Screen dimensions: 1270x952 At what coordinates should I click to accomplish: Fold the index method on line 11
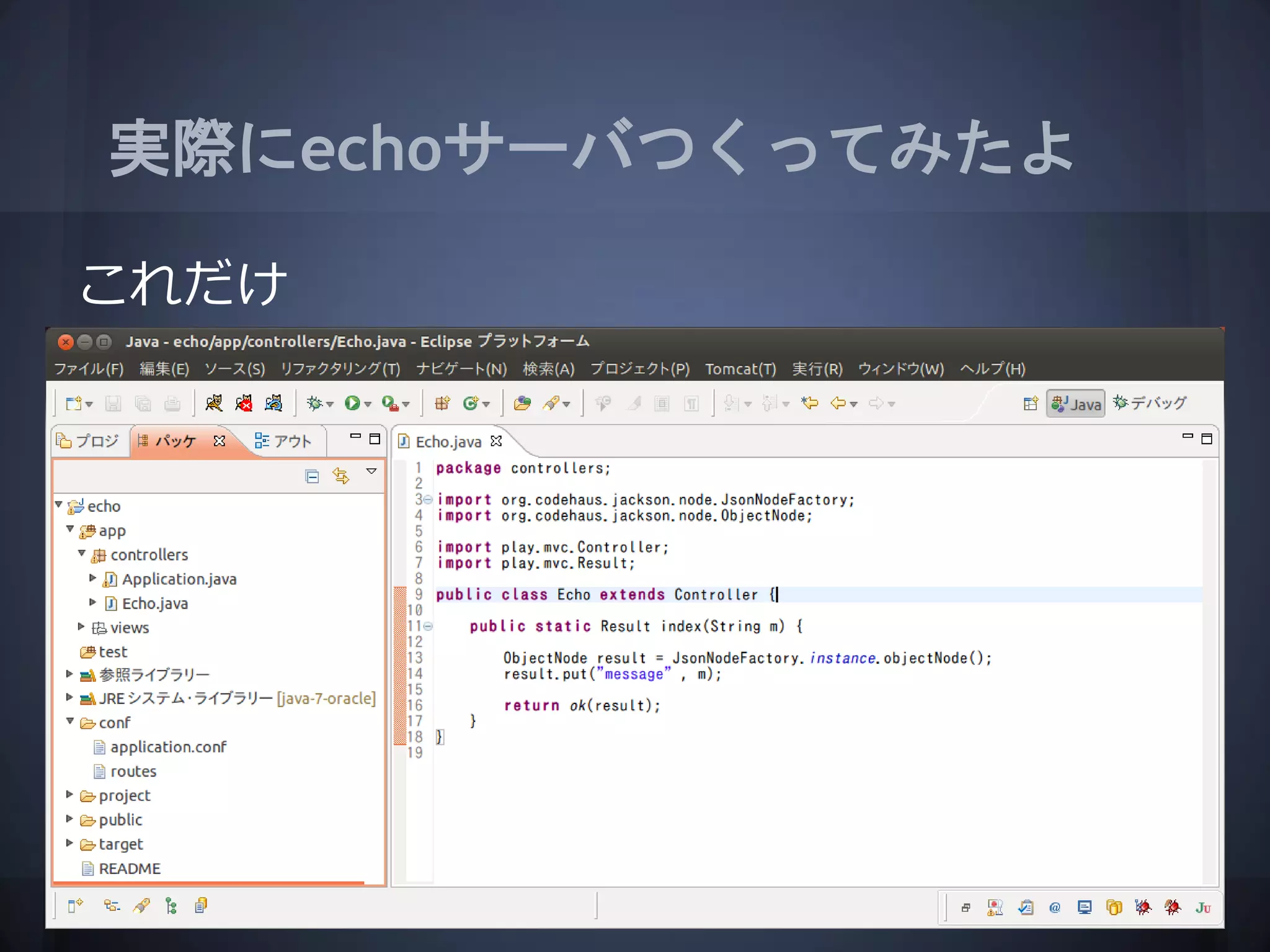tap(428, 626)
